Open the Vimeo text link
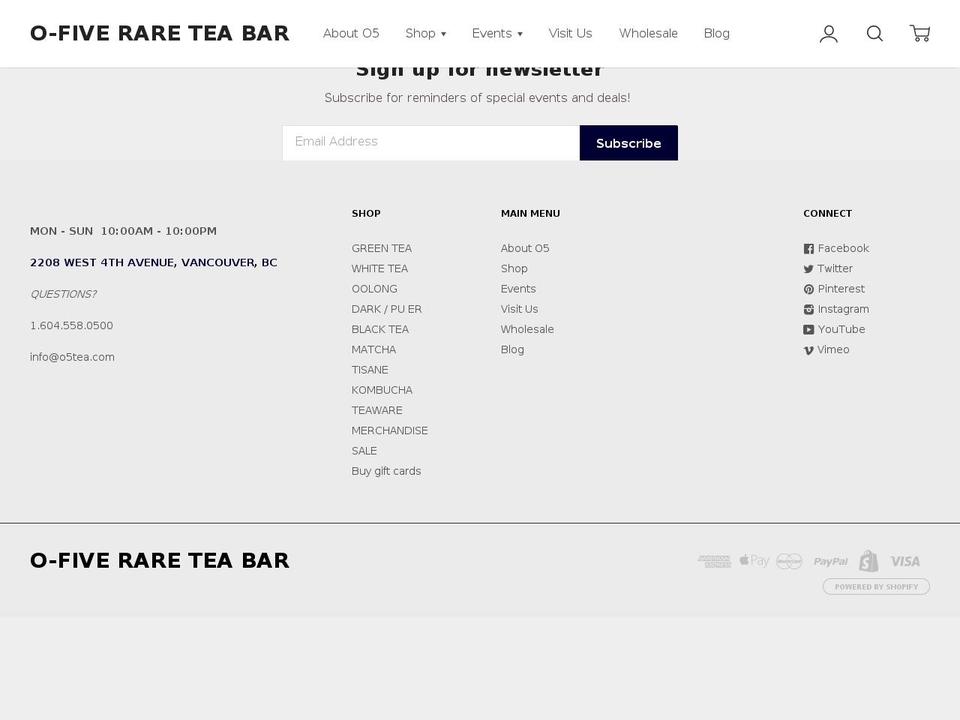 click(833, 350)
